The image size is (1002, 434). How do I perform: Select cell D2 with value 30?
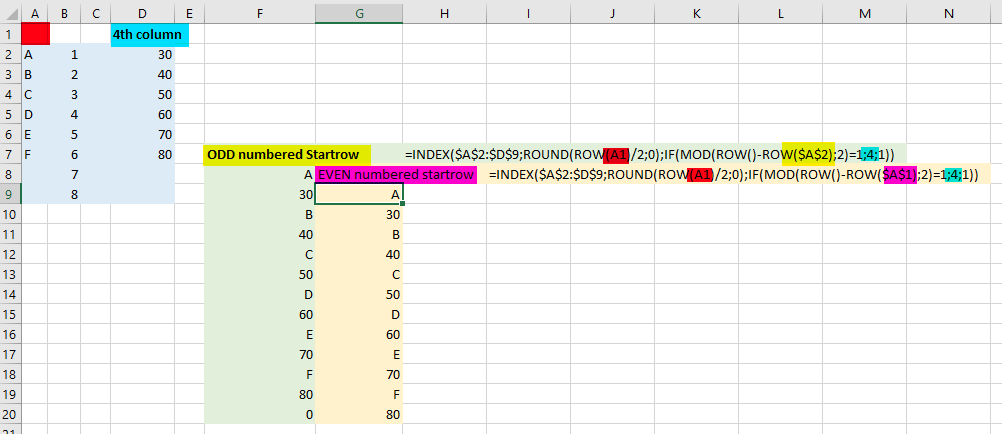[x=142, y=54]
